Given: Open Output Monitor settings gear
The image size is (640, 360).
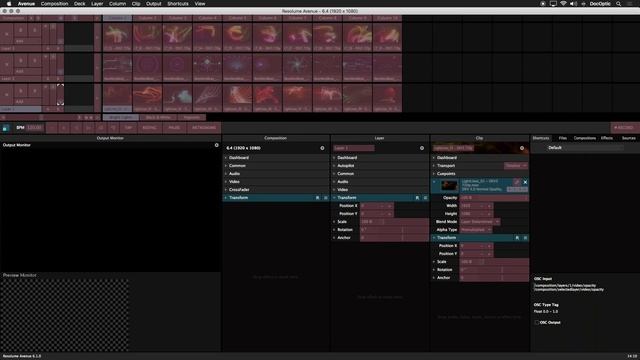Looking at the screenshot, I should pos(216,145).
